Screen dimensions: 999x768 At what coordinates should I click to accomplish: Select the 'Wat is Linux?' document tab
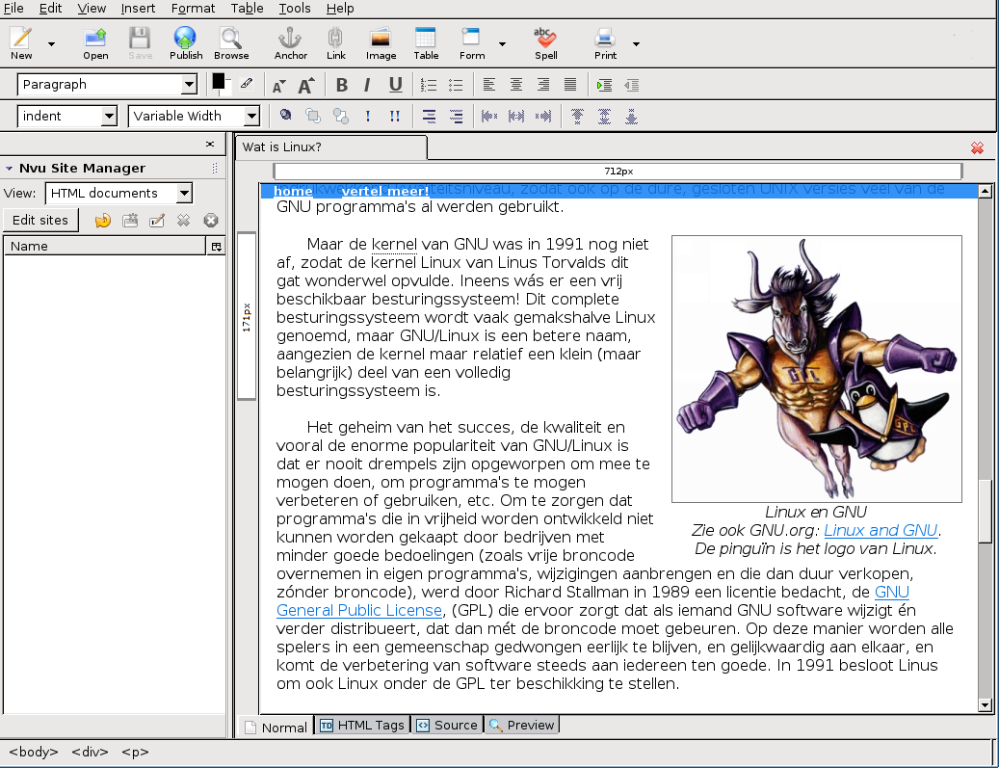(331, 147)
